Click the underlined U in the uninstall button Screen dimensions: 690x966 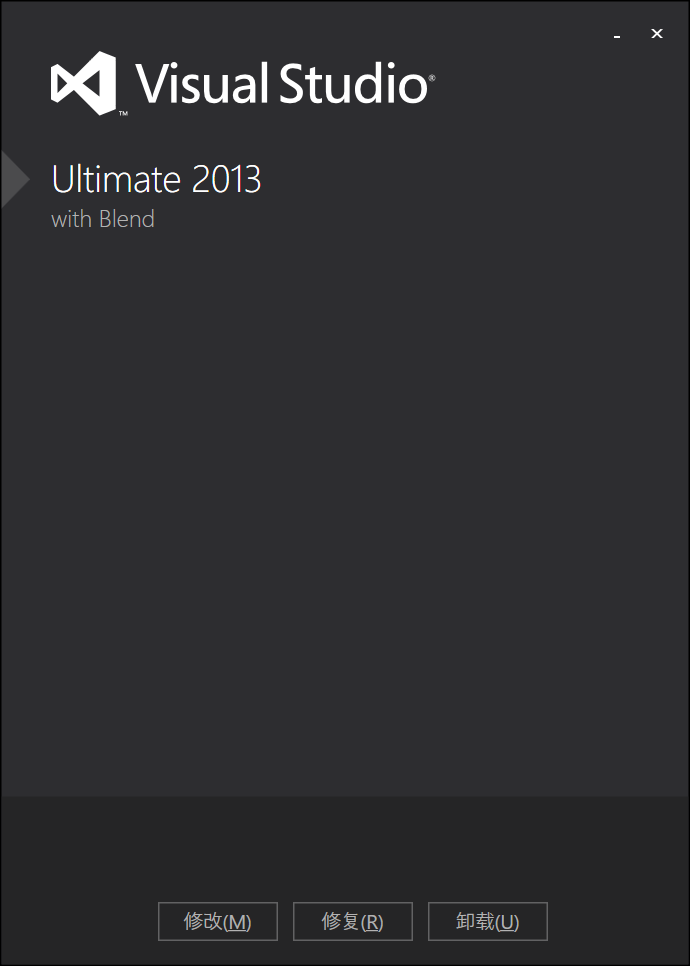click(x=507, y=922)
